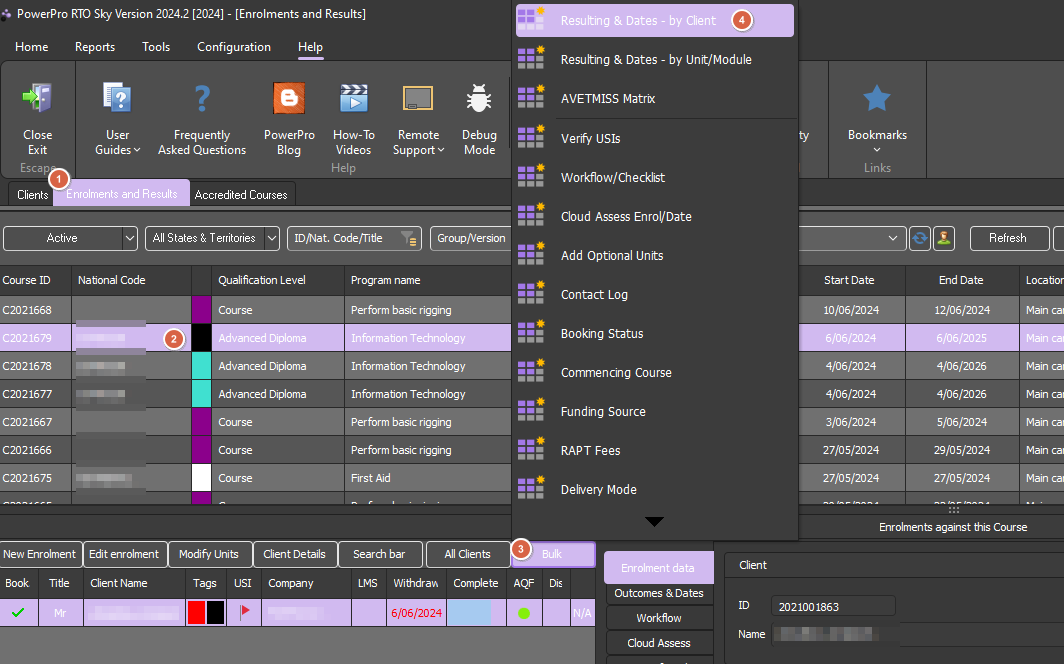Screen dimensions: 1064x664
Task: Open the Outcomes & Dates tab
Action: pos(659,593)
